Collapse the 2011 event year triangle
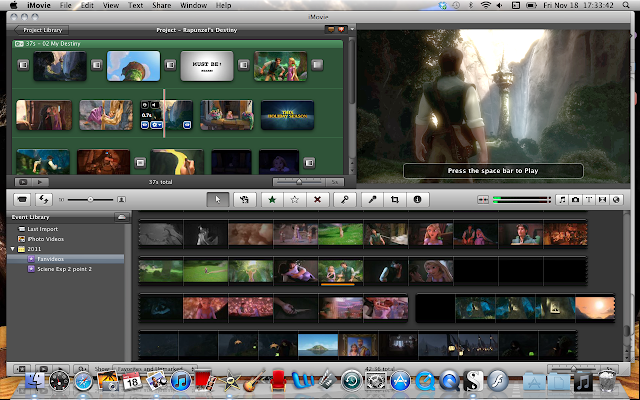 point(13,249)
